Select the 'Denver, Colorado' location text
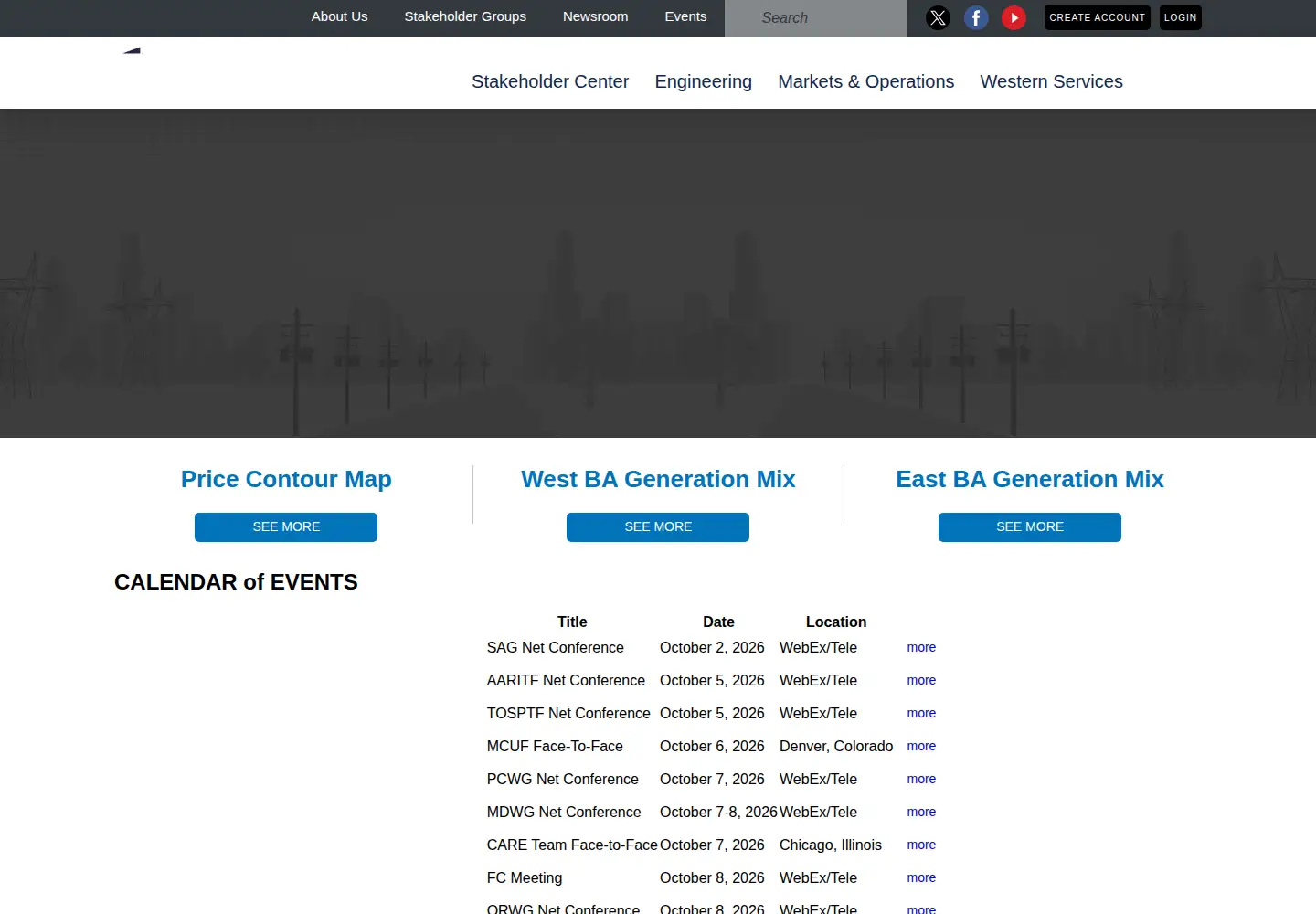Viewport: 1316px width, 914px height. (836, 746)
